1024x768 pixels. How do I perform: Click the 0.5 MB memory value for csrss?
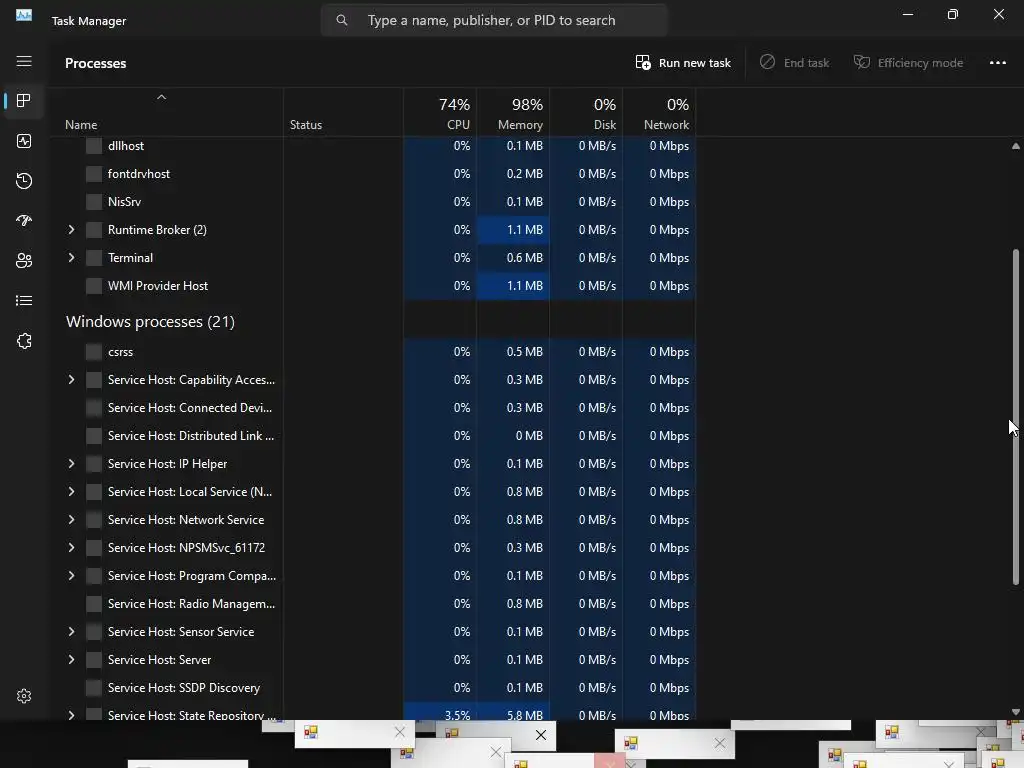point(524,352)
